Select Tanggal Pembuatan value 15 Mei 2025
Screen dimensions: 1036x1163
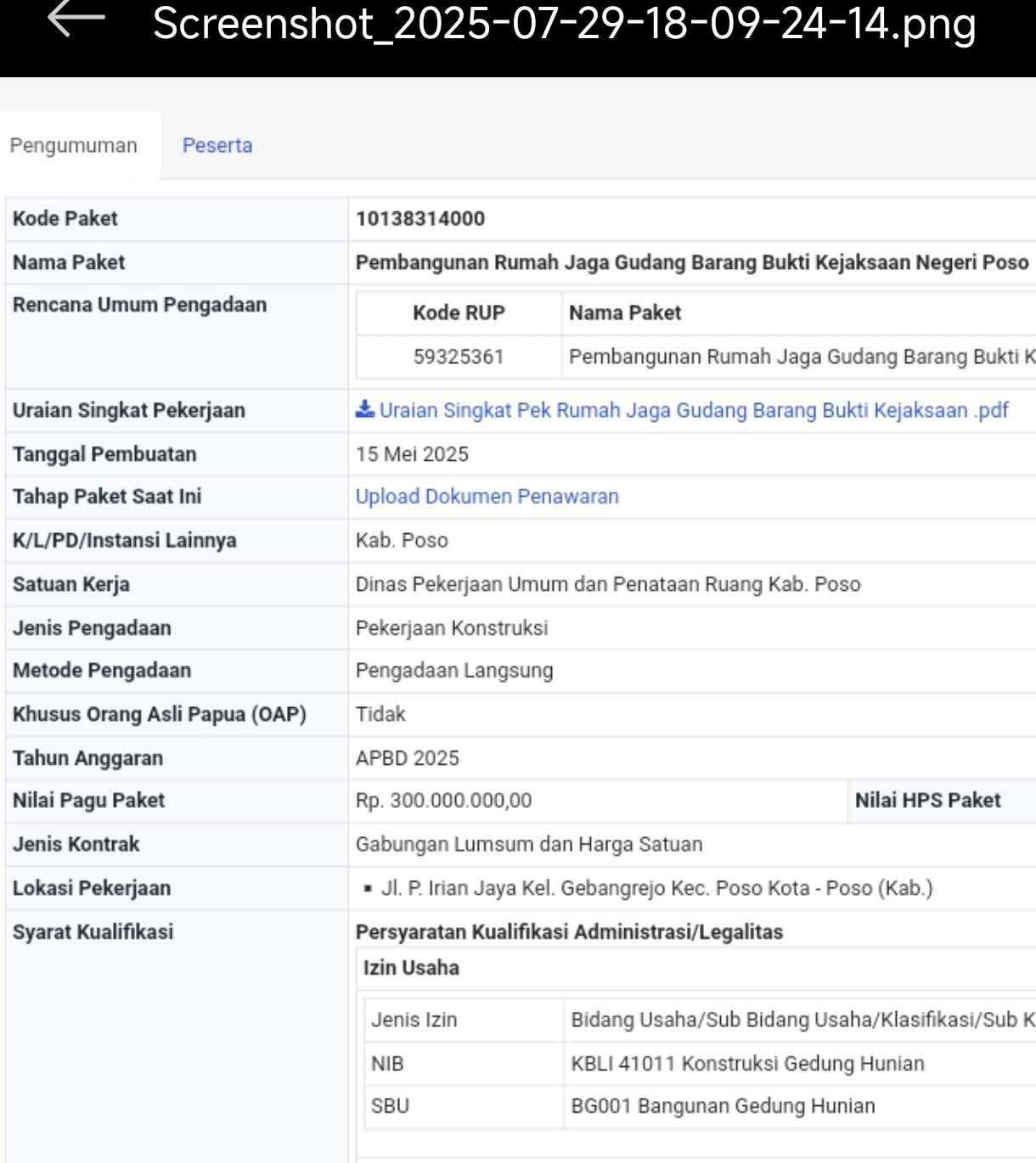pyautogui.click(x=413, y=454)
